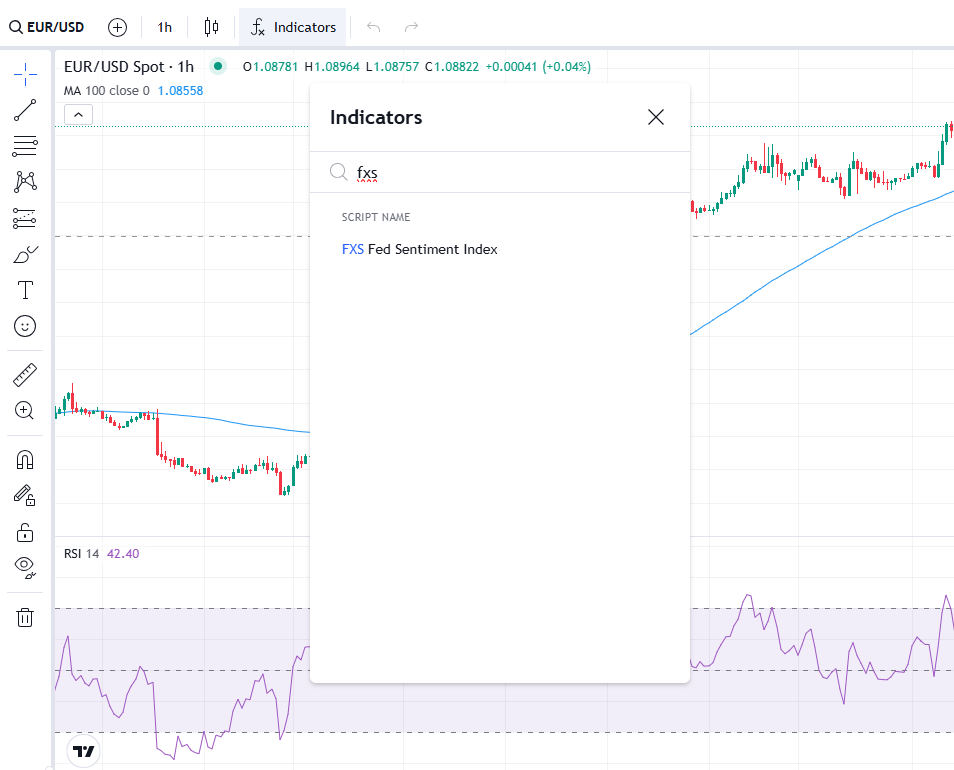Activate the zoom in tool

click(x=25, y=411)
